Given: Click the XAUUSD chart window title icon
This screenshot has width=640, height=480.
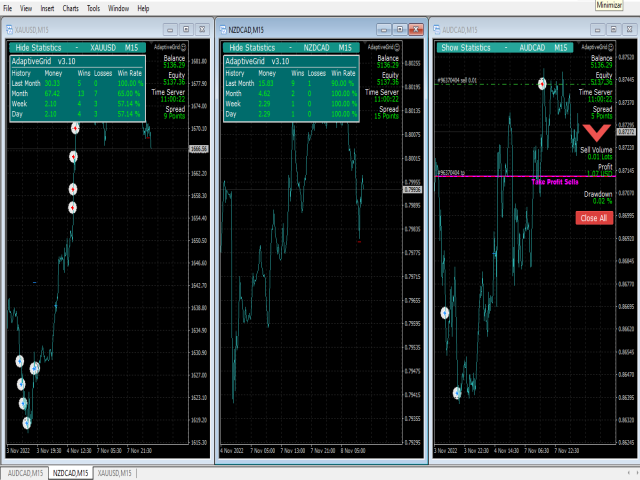Looking at the screenshot, I should [9, 31].
